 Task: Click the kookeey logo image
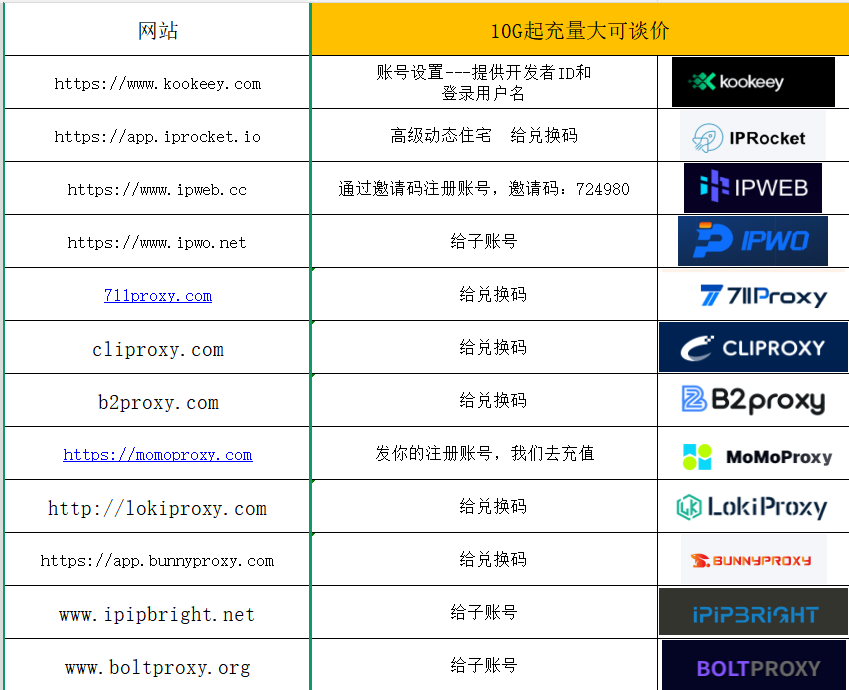point(753,82)
